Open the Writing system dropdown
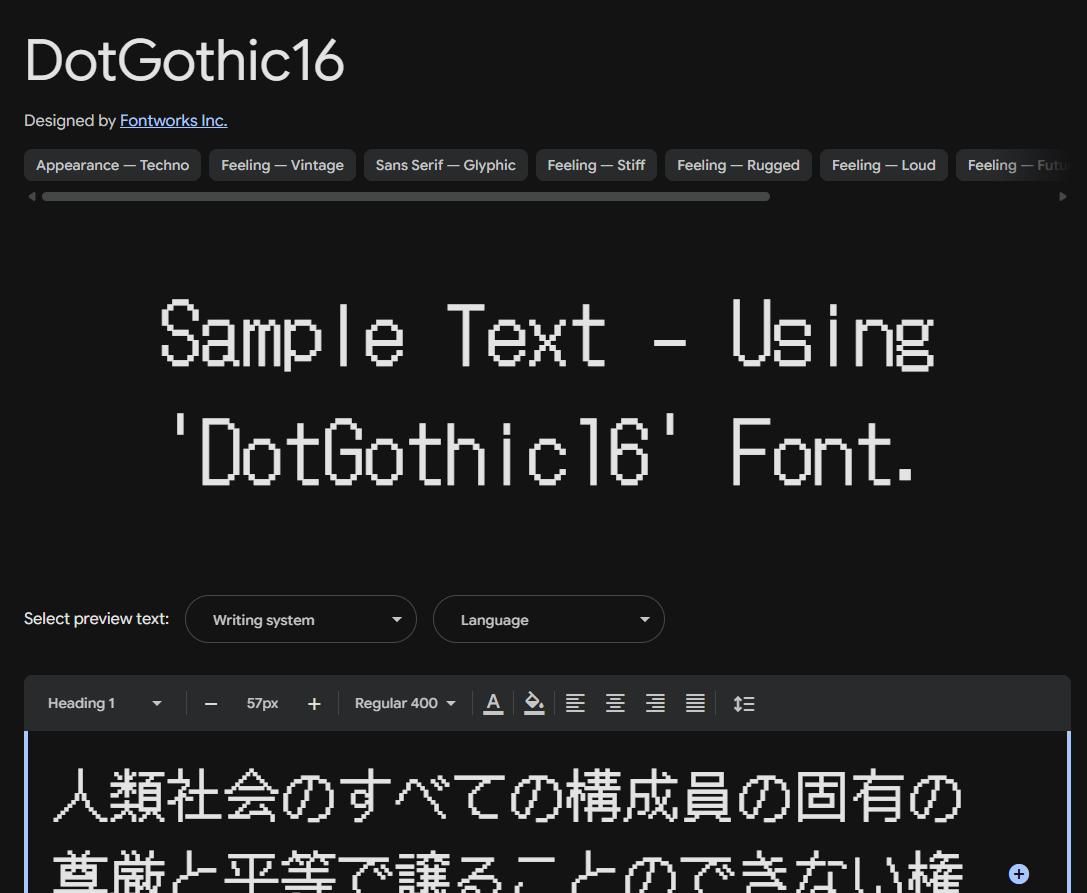This screenshot has width=1087, height=893. (301, 619)
